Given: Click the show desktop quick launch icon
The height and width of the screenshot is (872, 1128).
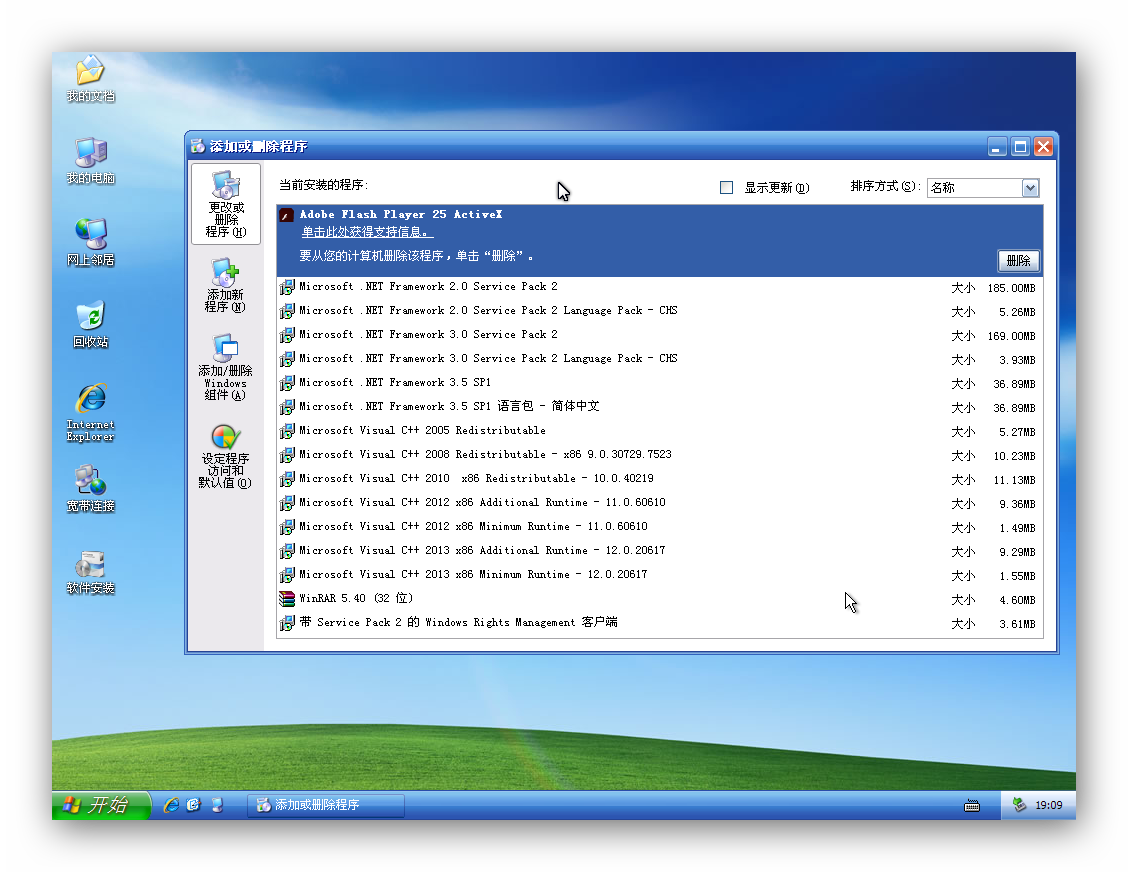Looking at the screenshot, I should point(217,805).
